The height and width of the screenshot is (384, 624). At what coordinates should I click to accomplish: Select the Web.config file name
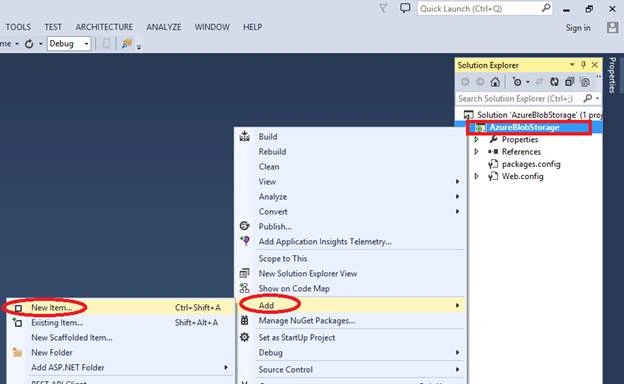point(522,176)
